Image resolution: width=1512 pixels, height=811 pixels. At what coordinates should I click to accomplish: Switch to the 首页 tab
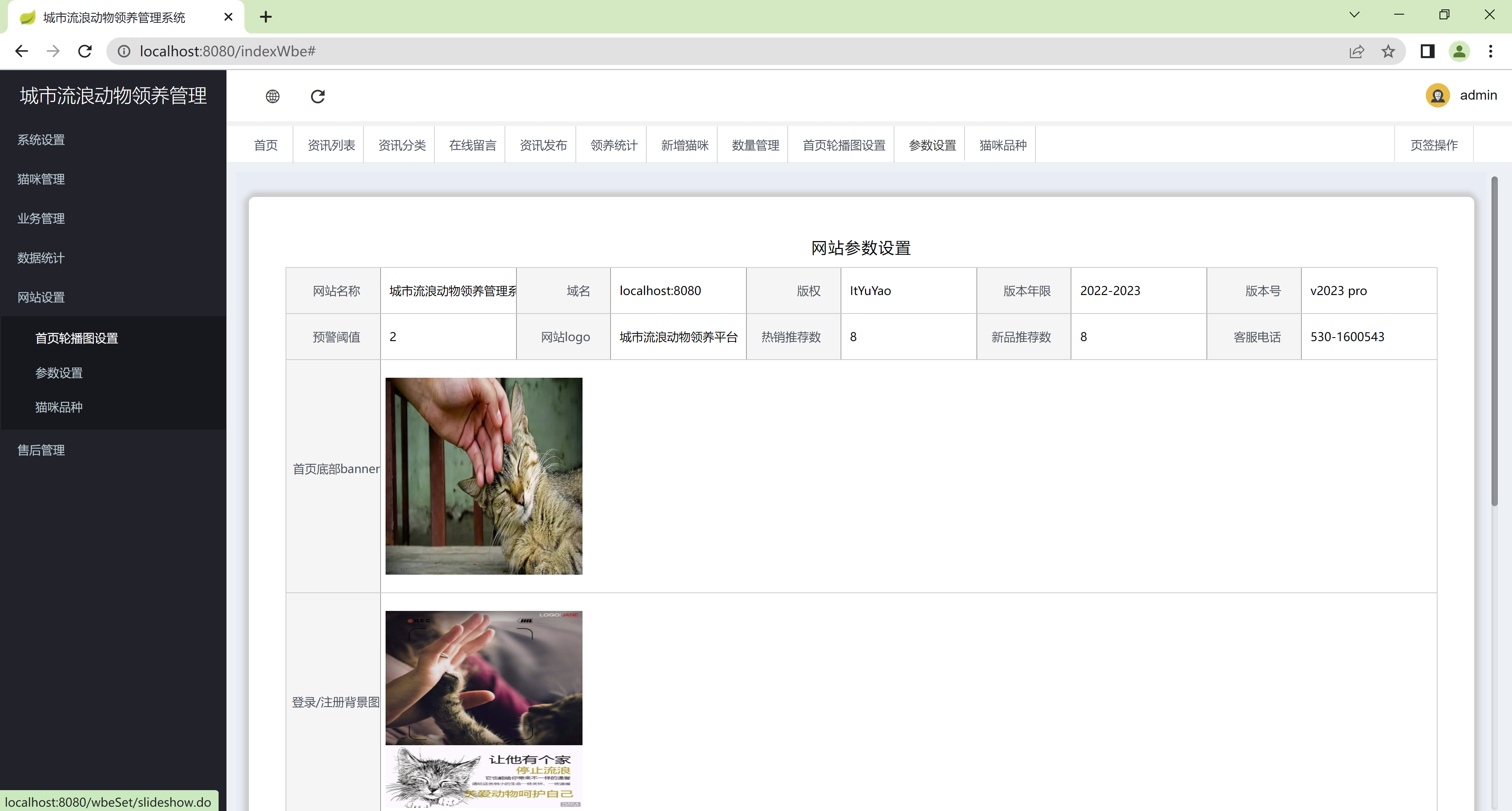[x=266, y=145]
